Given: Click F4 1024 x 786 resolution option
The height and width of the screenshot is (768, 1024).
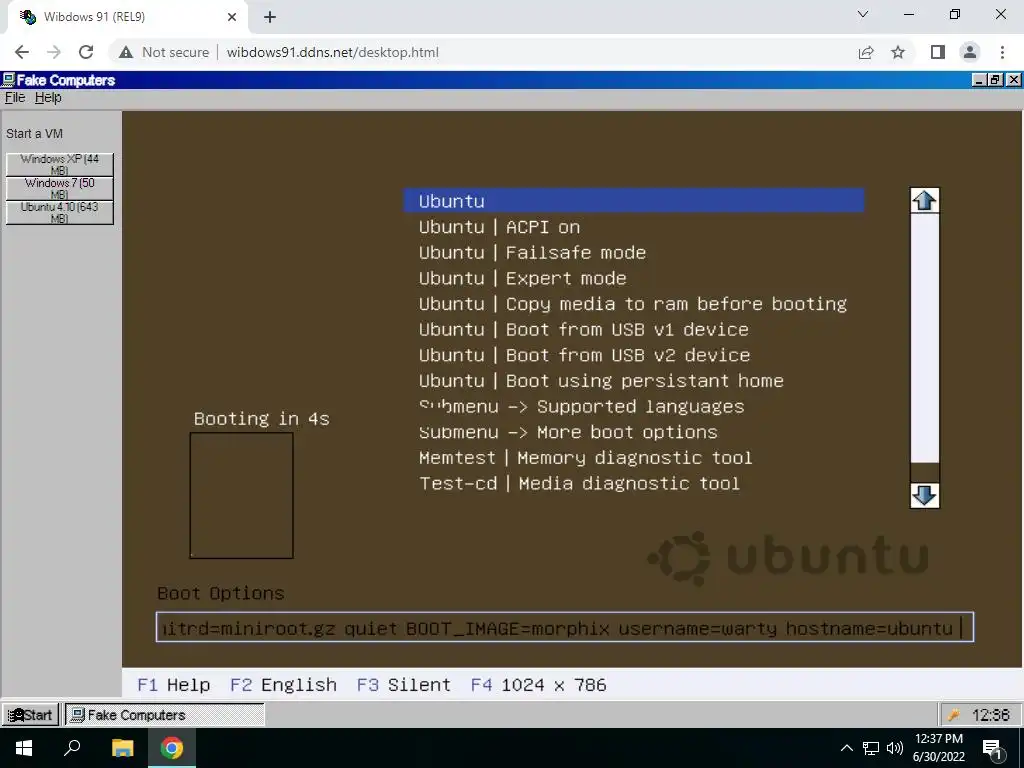Looking at the screenshot, I should click(x=539, y=684).
